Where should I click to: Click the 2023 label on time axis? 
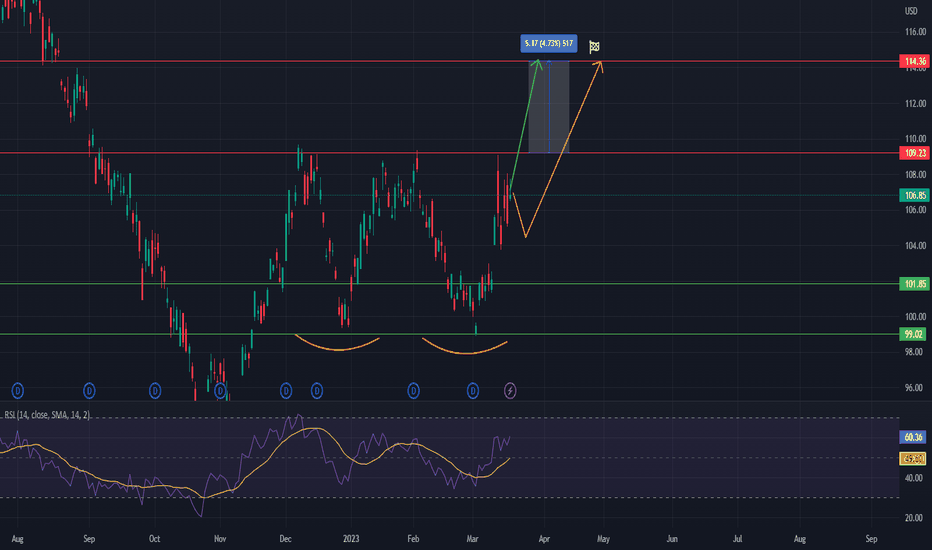pyautogui.click(x=351, y=539)
